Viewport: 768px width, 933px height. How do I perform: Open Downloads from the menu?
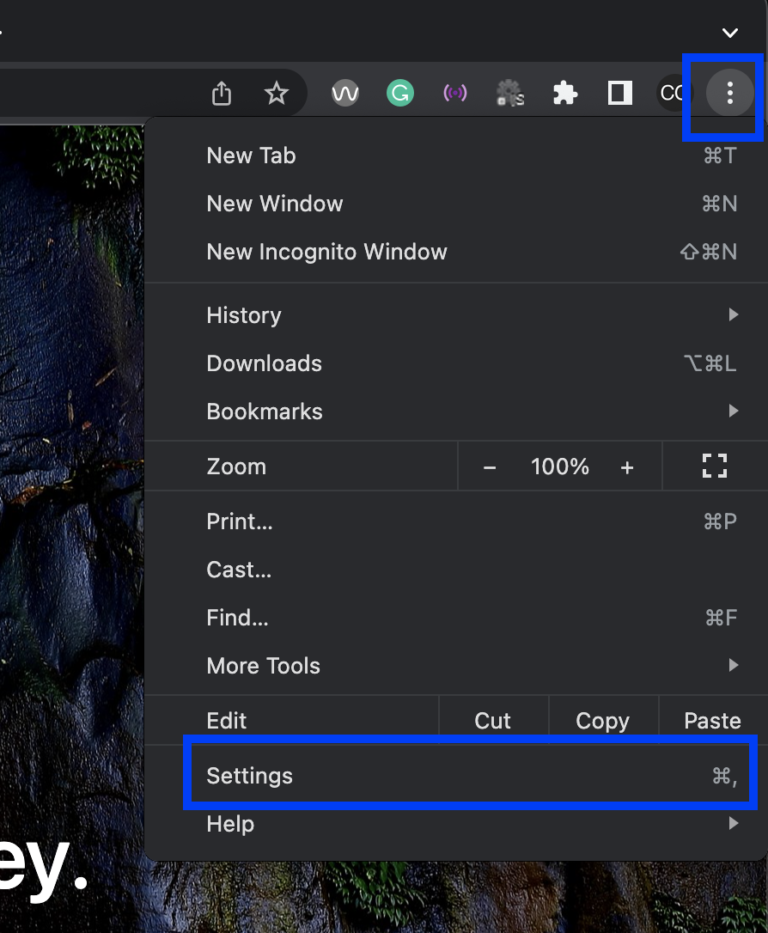[x=456, y=364]
